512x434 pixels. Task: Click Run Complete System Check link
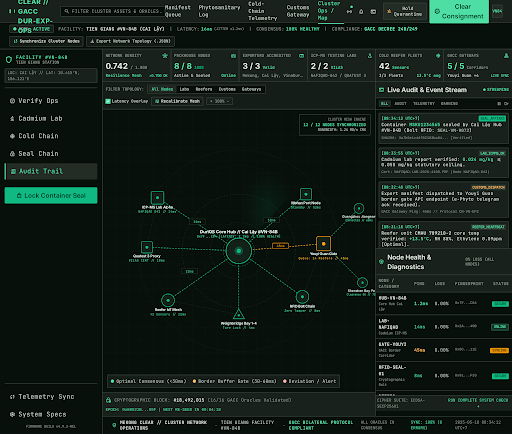478,403
